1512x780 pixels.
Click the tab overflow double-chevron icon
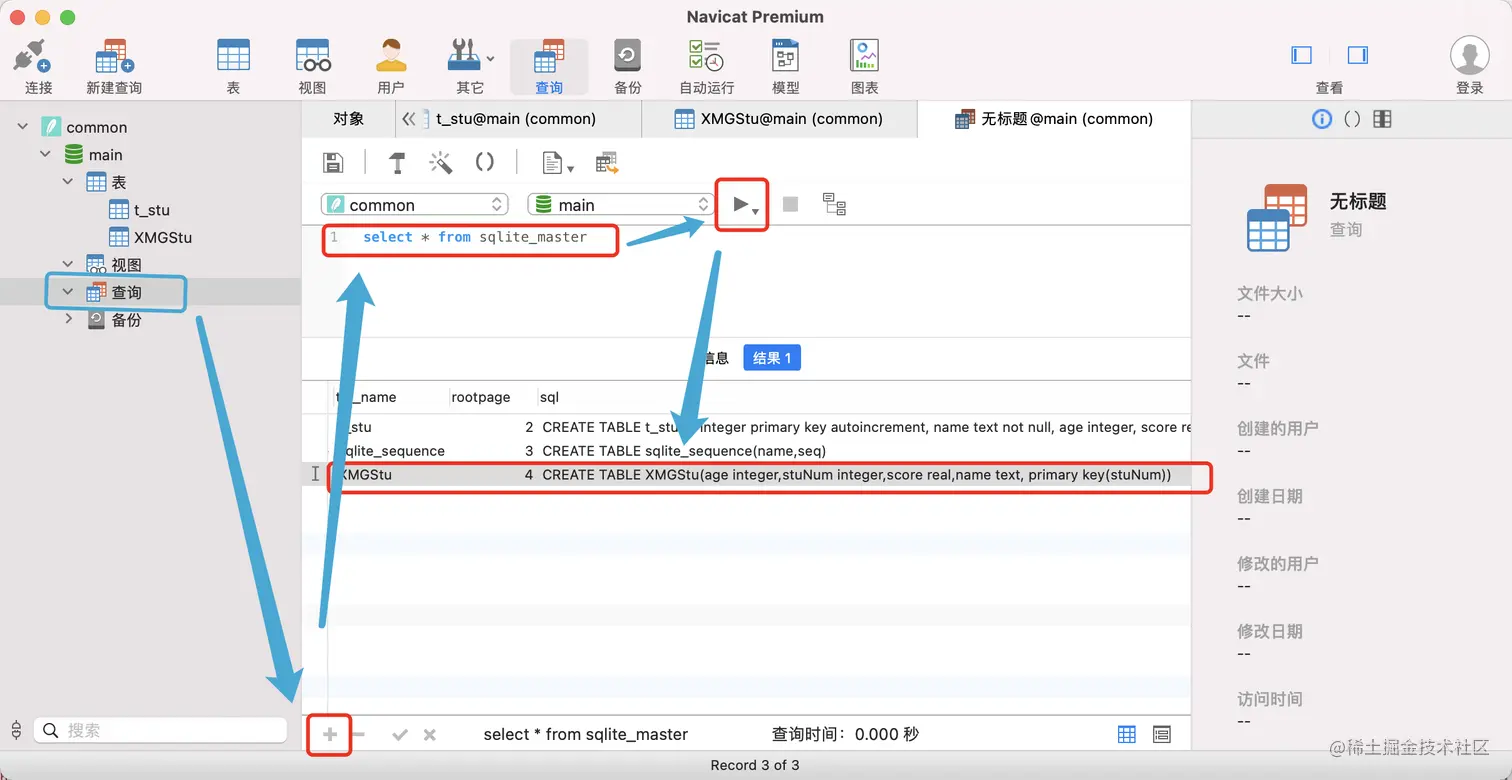[408, 119]
